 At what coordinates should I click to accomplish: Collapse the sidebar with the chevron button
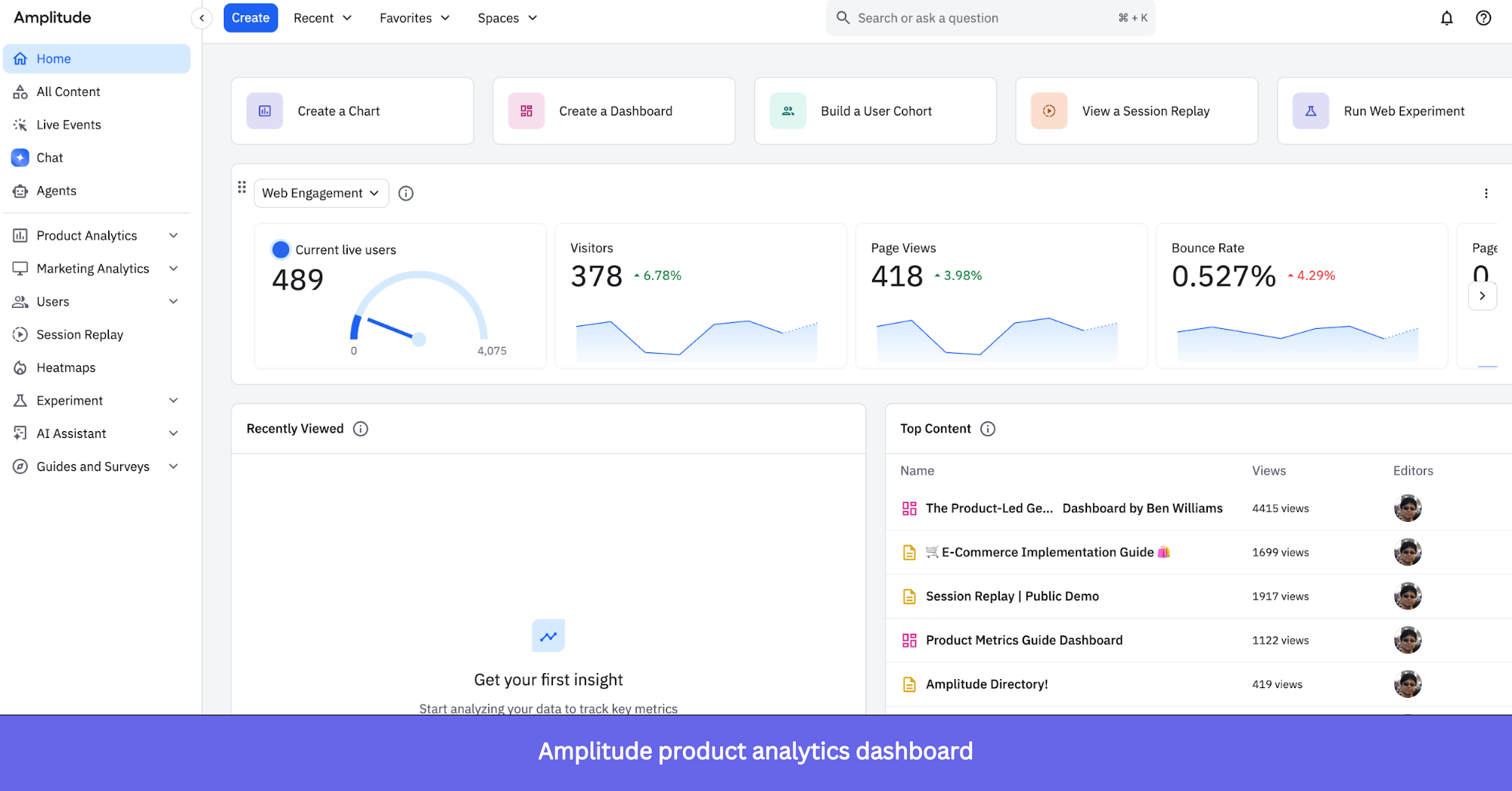tap(201, 17)
